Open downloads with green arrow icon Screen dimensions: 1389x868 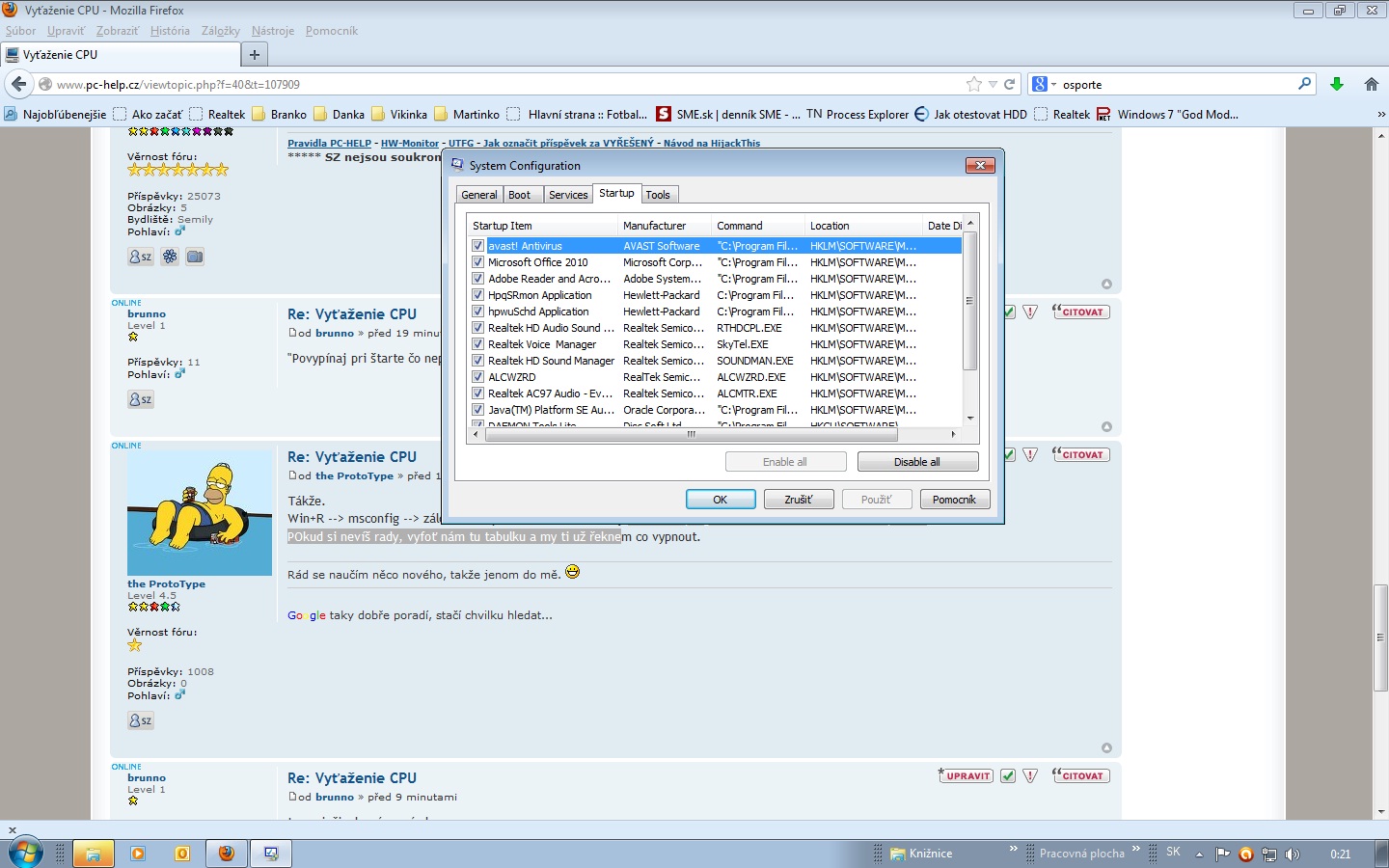pyautogui.click(x=1337, y=84)
